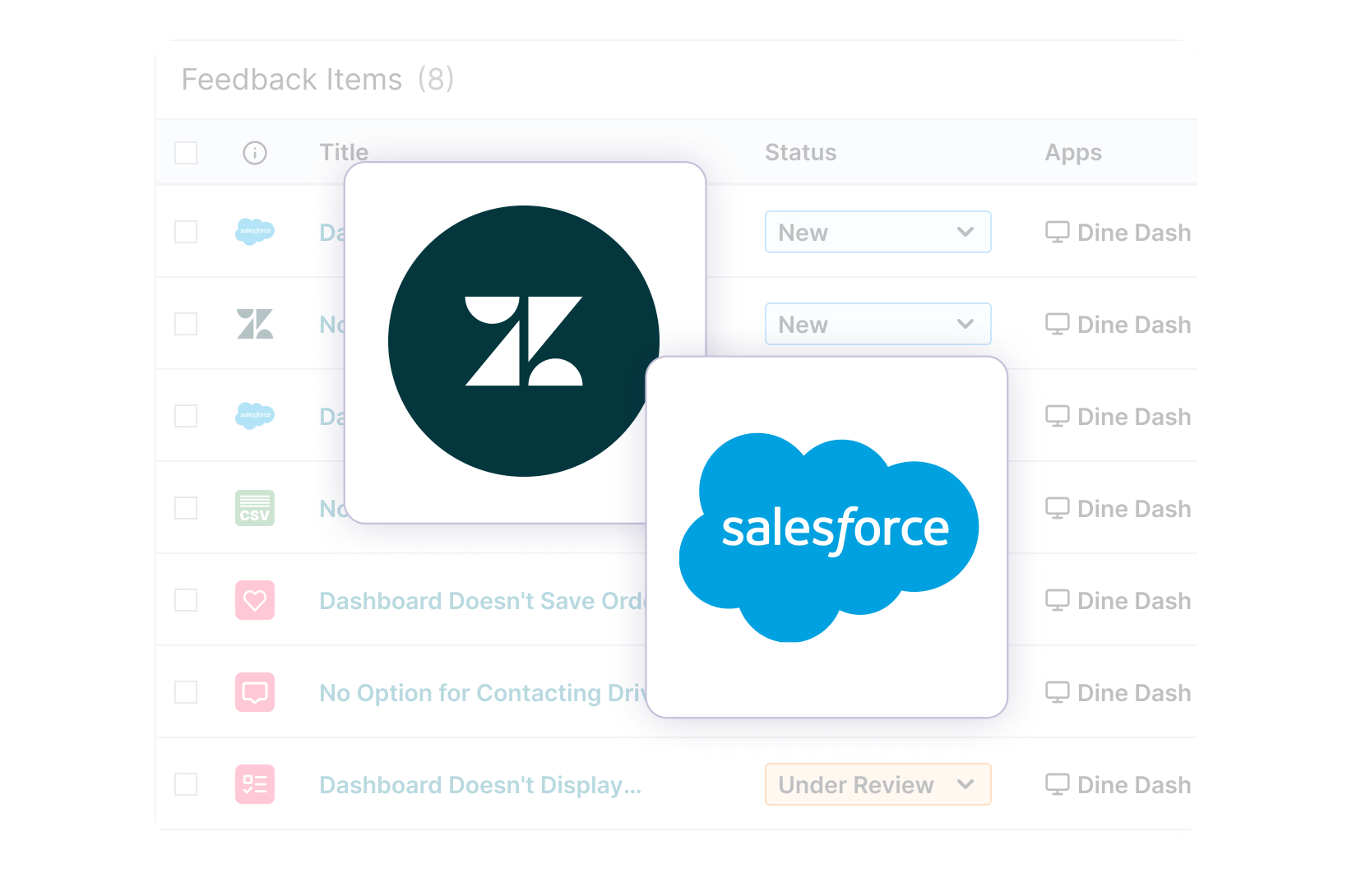Click the monitor icon next to Dine Dash in Under Review row
The image size is (1352, 896).
click(x=1057, y=785)
